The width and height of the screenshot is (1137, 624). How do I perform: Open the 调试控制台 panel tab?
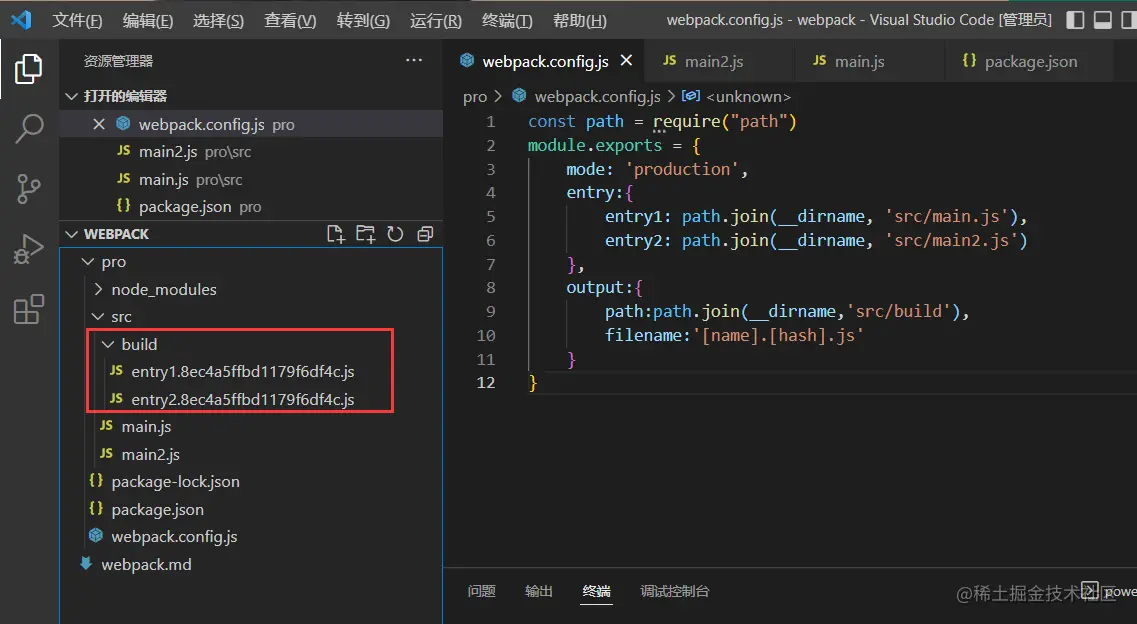coord(675,591)
